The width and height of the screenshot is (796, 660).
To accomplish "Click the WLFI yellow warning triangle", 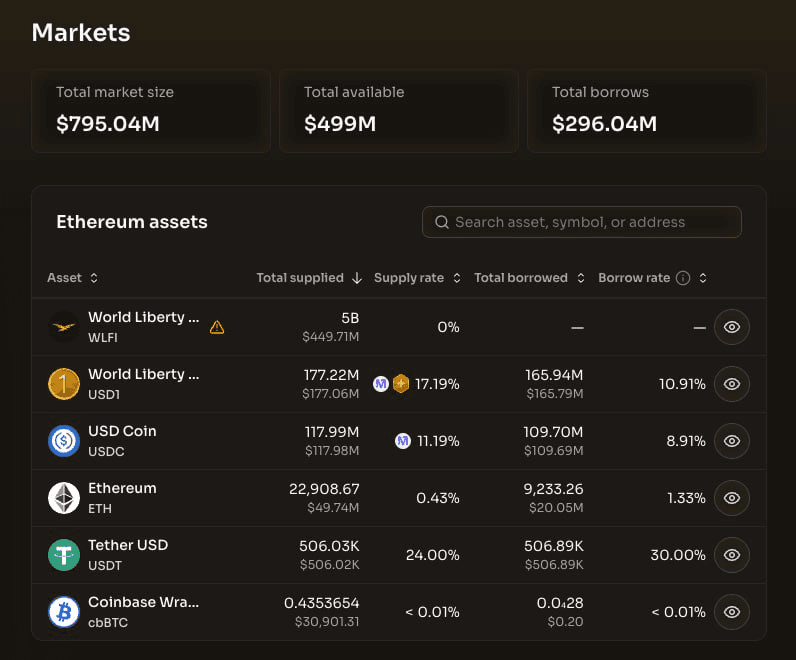I will click(217, 327).
